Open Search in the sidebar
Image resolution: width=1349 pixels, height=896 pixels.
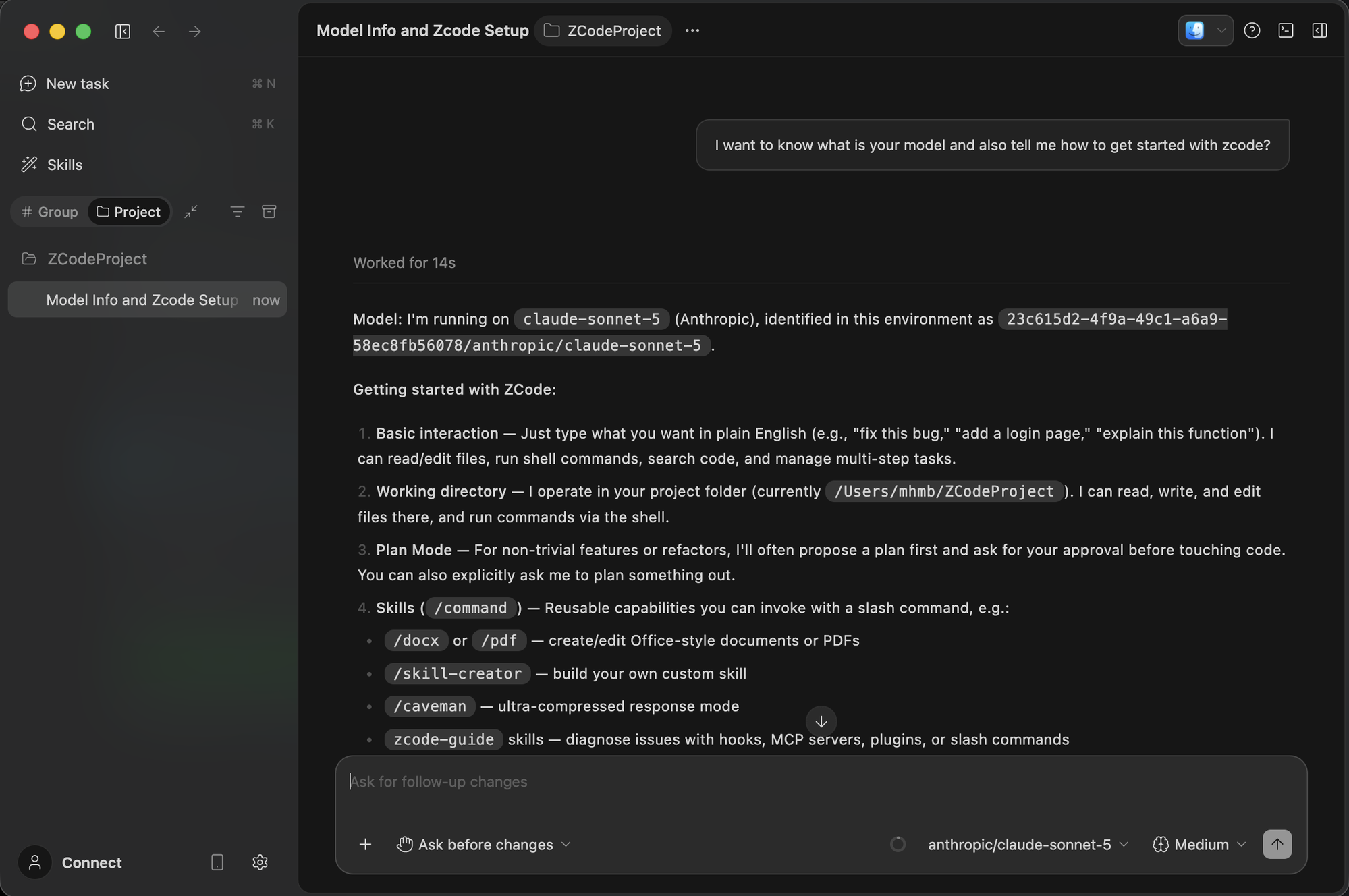[x=147, y=124]
